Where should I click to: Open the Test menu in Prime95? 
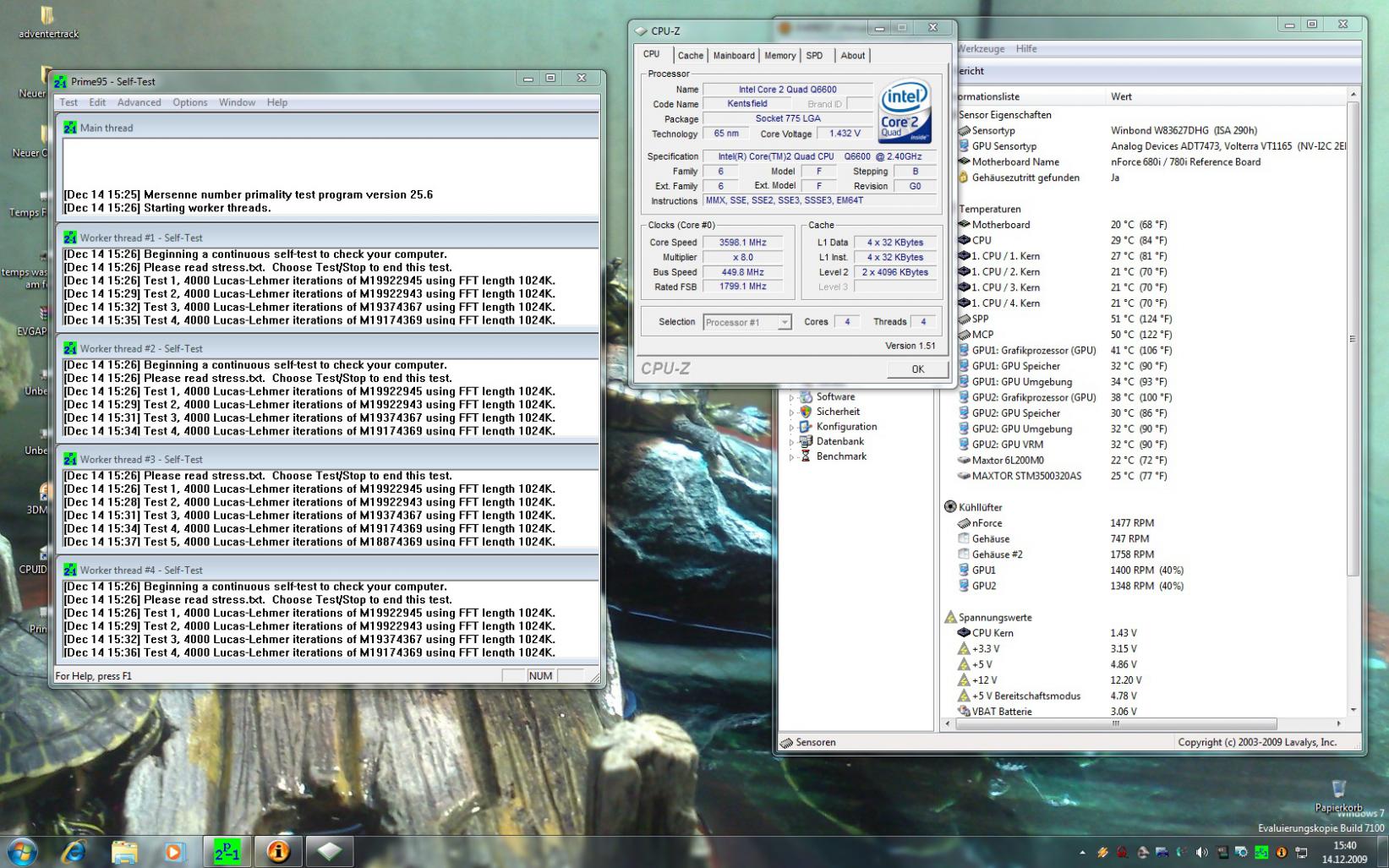[x=68, y=102]
